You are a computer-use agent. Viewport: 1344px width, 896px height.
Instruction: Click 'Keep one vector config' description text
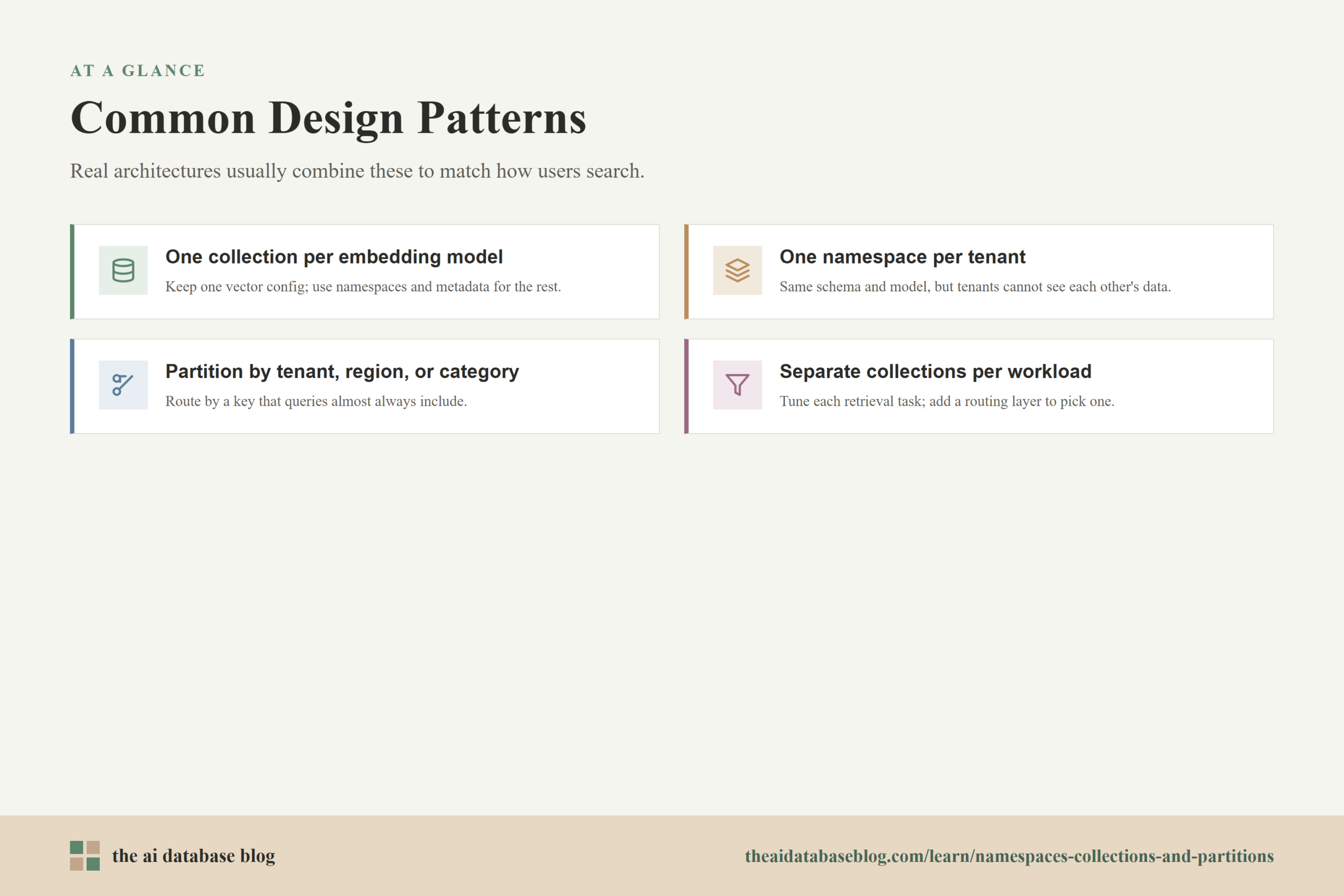coord(363,286)
